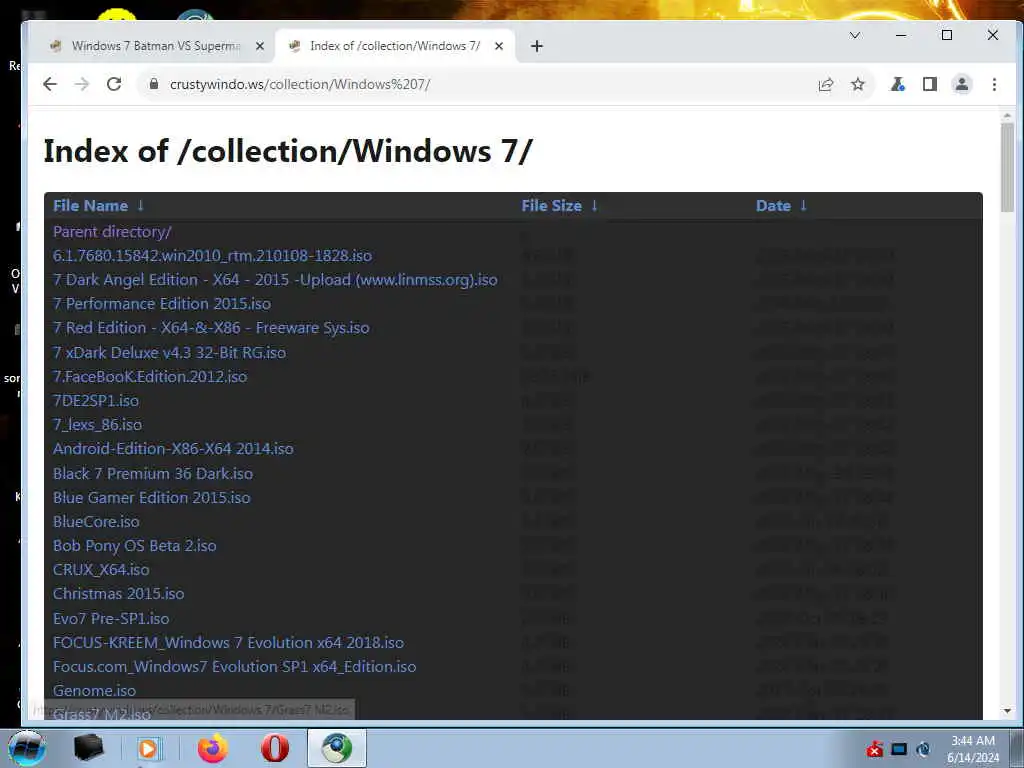Image resolution: width=1024 pixels, height=768 pixels.
Task: Open Firefox from the taskbar
Action: point(213,748)
